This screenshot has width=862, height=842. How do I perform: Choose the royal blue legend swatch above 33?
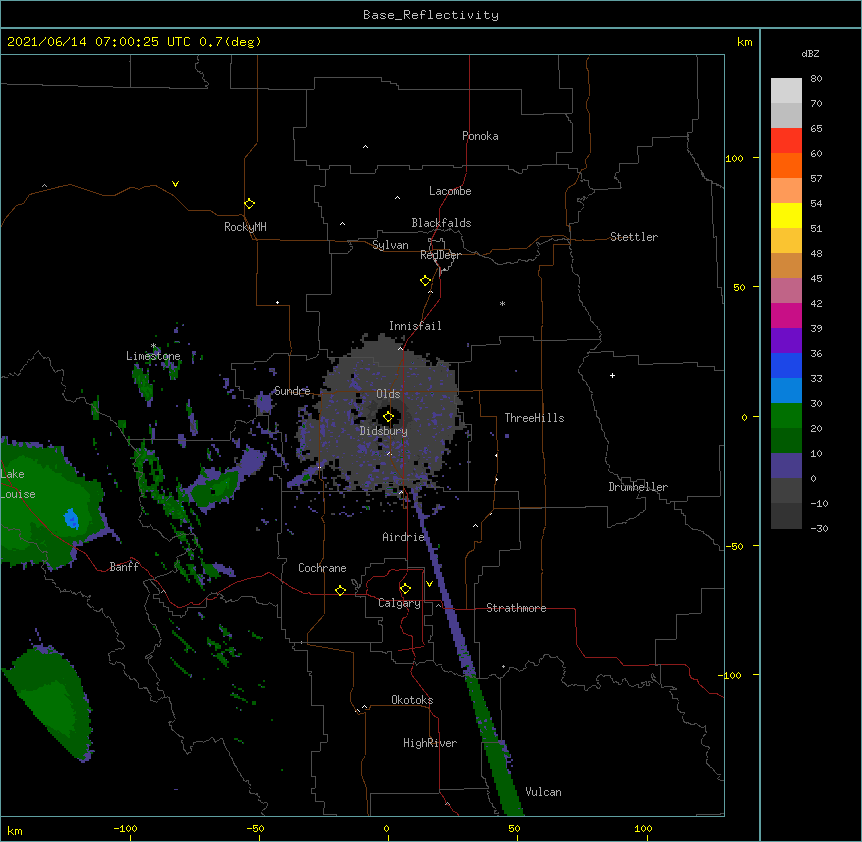786,365
